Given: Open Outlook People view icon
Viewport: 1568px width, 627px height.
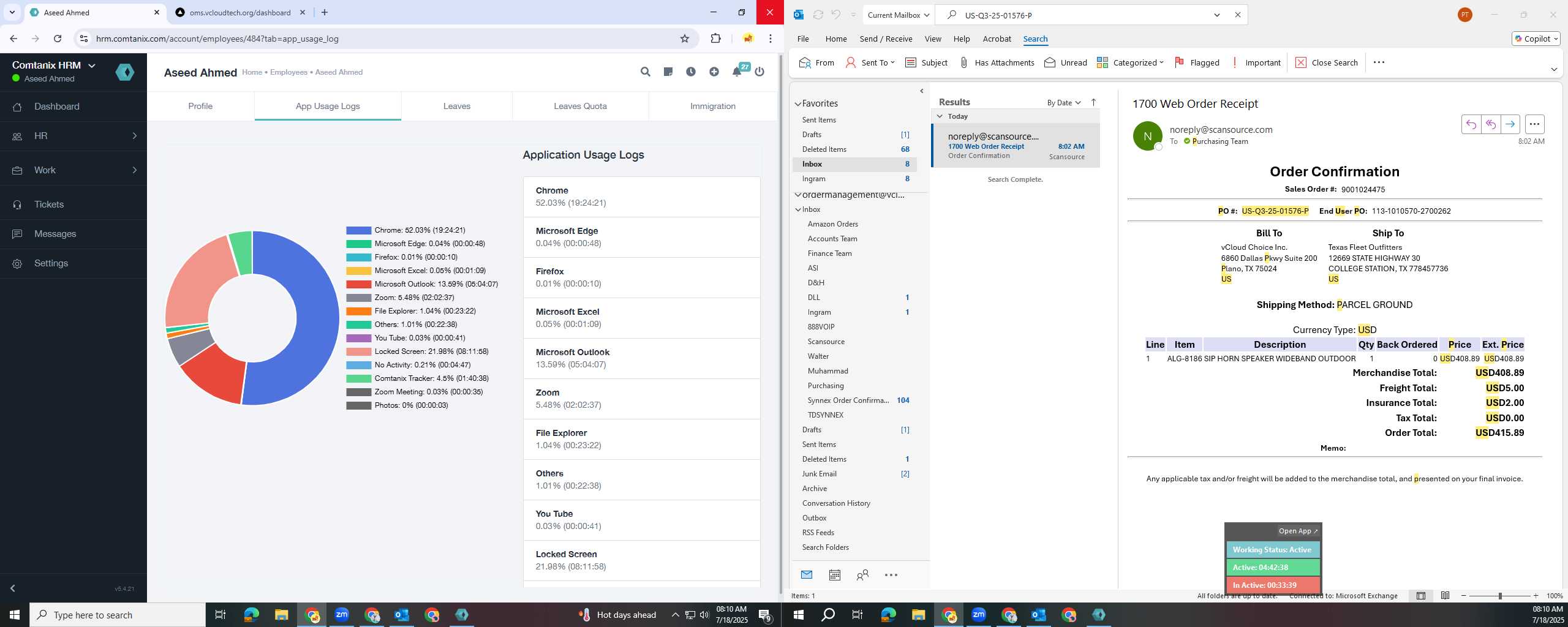Looking at the screenshot, I should click(x=862, y=575).
